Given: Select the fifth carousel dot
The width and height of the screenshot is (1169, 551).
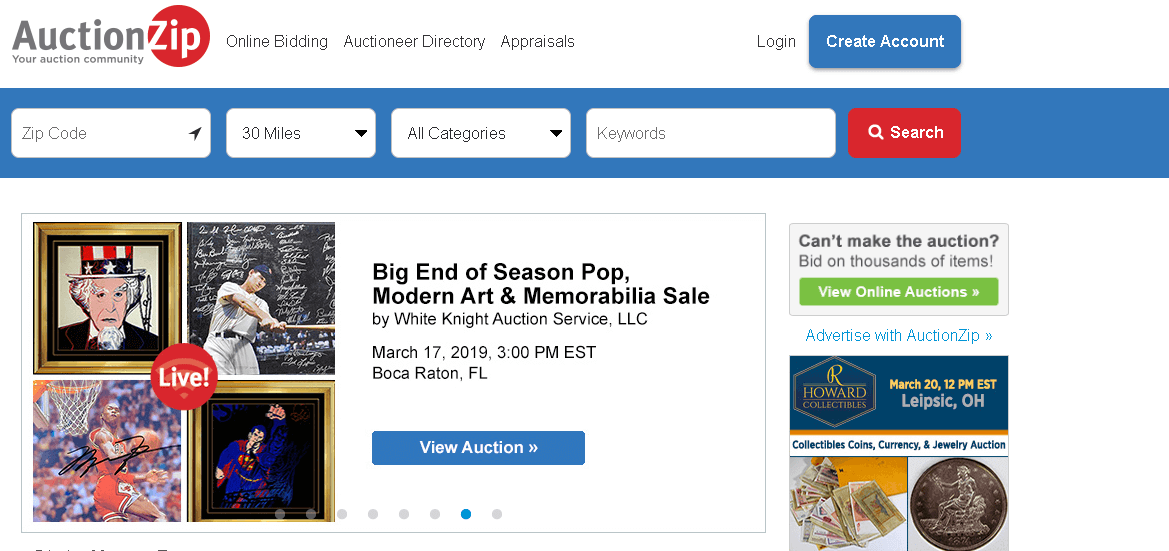Looking at the screenshot, I should (x=404, y=514).
